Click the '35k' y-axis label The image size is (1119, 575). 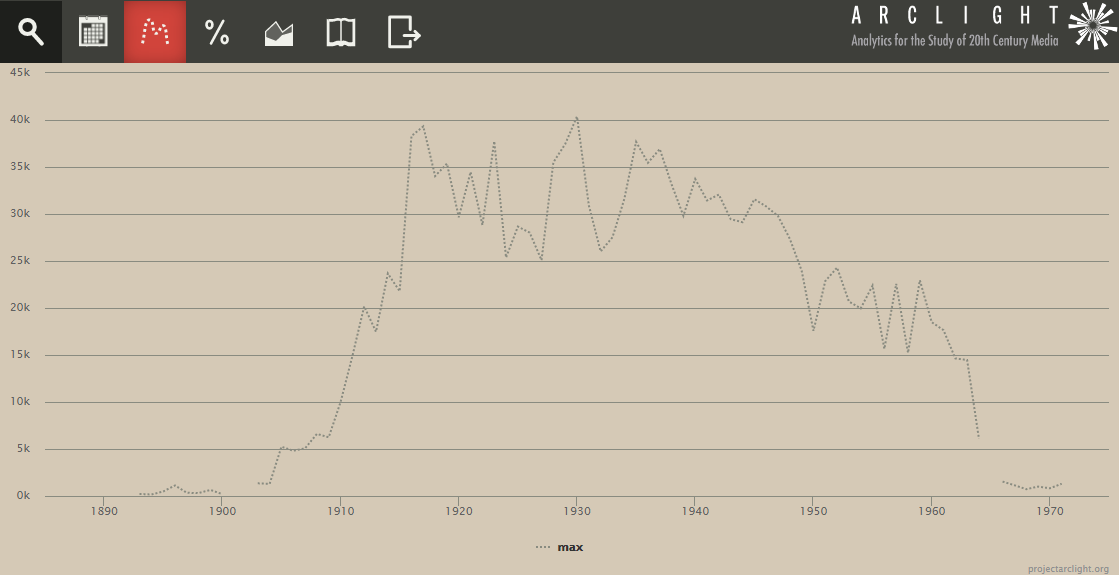point(20,166)
